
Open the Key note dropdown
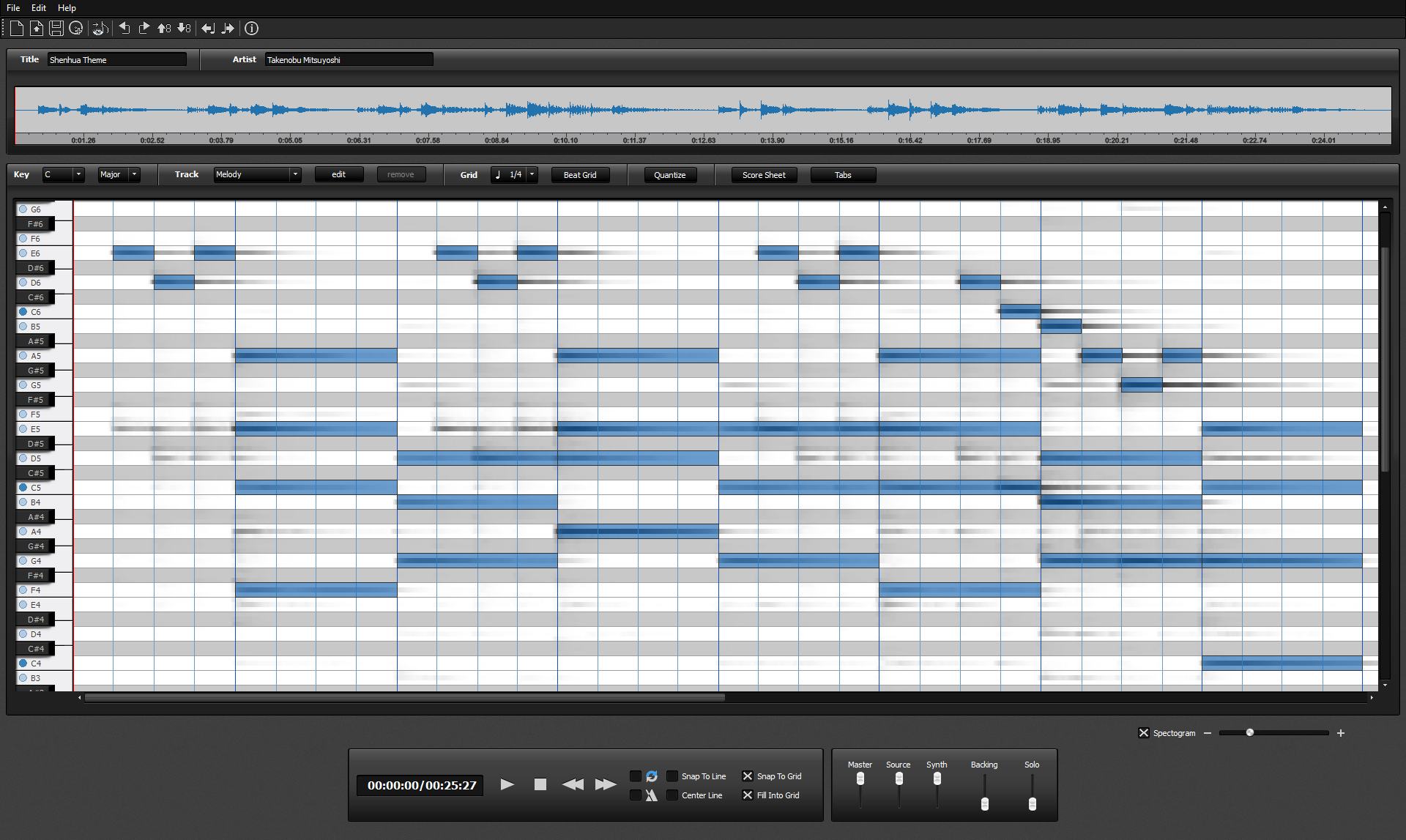79,174
